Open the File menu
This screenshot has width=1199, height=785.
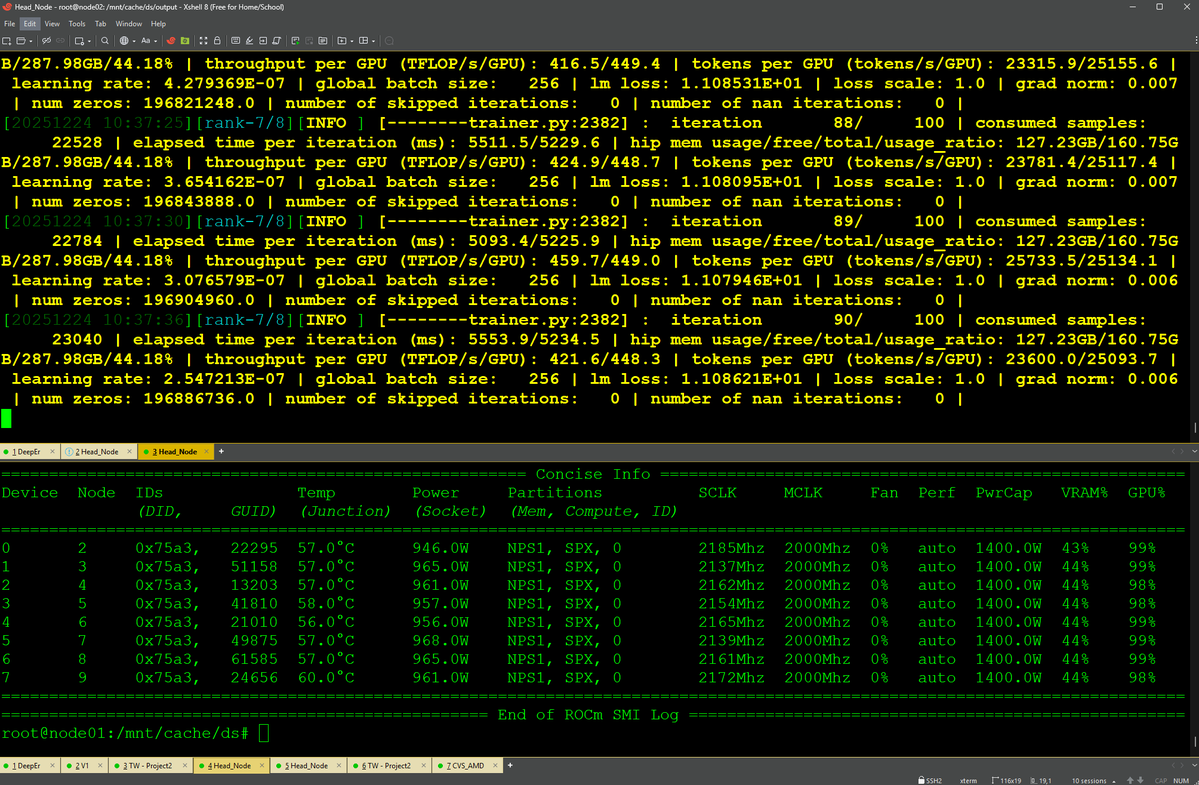(9, 24)
